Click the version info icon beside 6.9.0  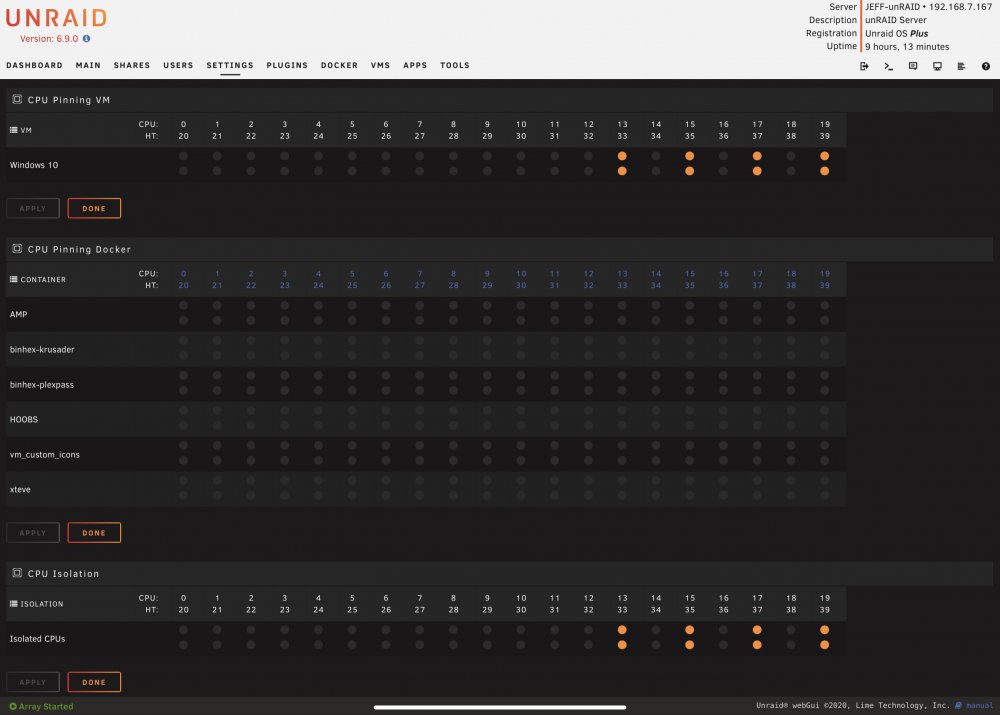[86, 38]
